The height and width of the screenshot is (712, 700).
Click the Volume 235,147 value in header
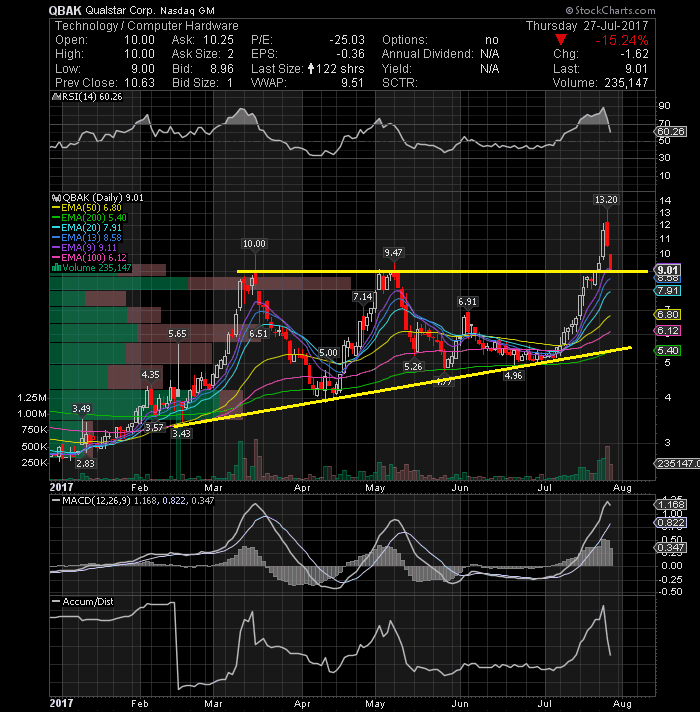point(626,83)
